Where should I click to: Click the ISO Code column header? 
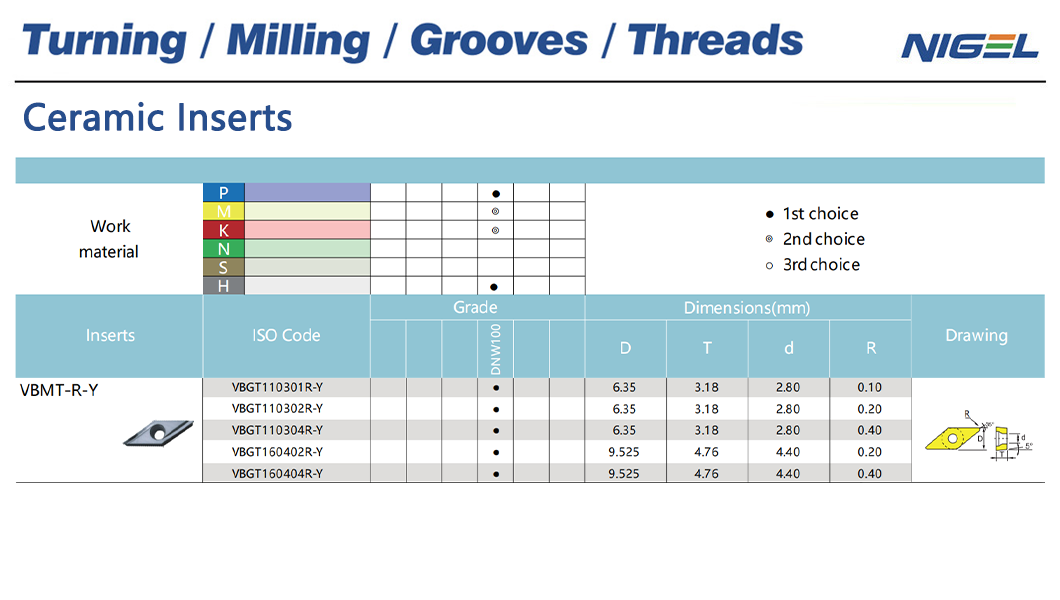[286, 335]
